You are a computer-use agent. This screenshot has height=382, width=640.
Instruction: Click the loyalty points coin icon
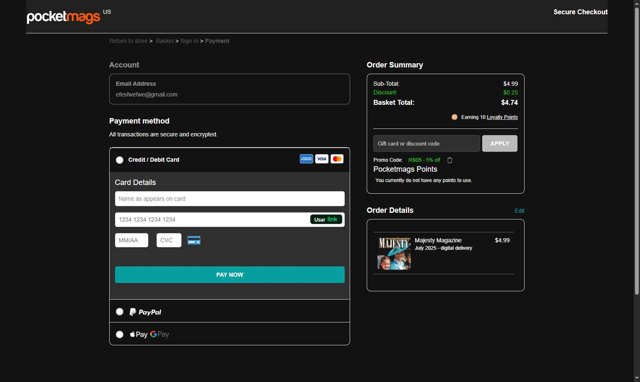pos(454,117)
